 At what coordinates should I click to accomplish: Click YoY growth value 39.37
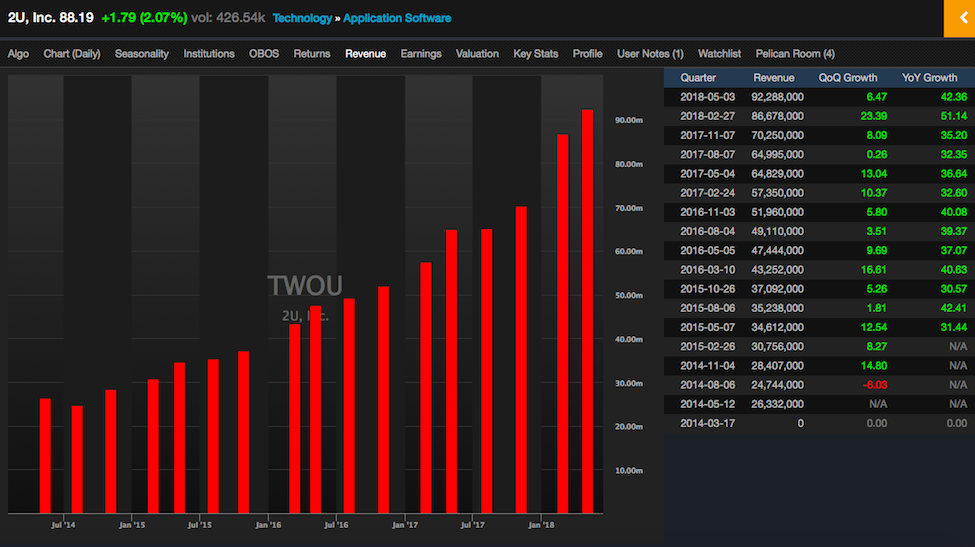pyautogui.click(x=954, y=231)
